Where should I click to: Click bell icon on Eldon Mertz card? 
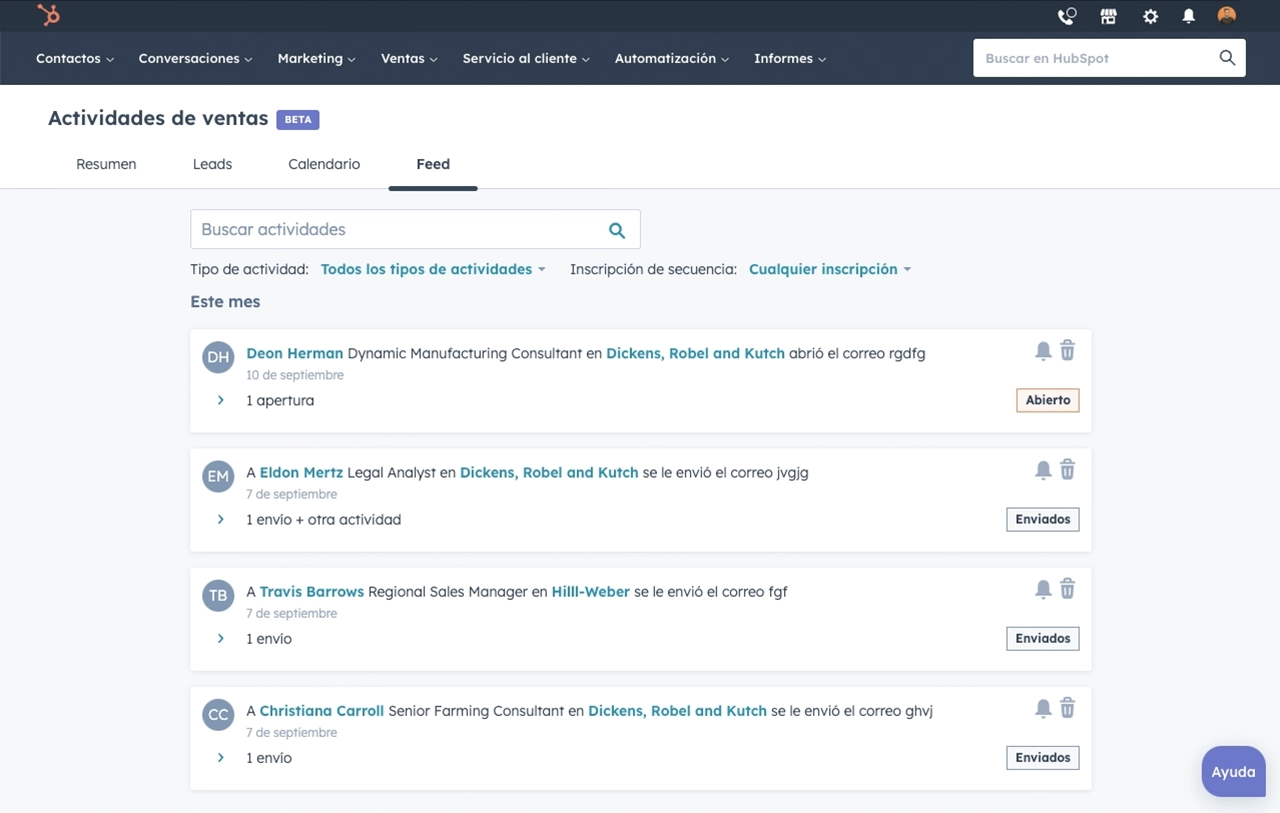pos(1043,470)
